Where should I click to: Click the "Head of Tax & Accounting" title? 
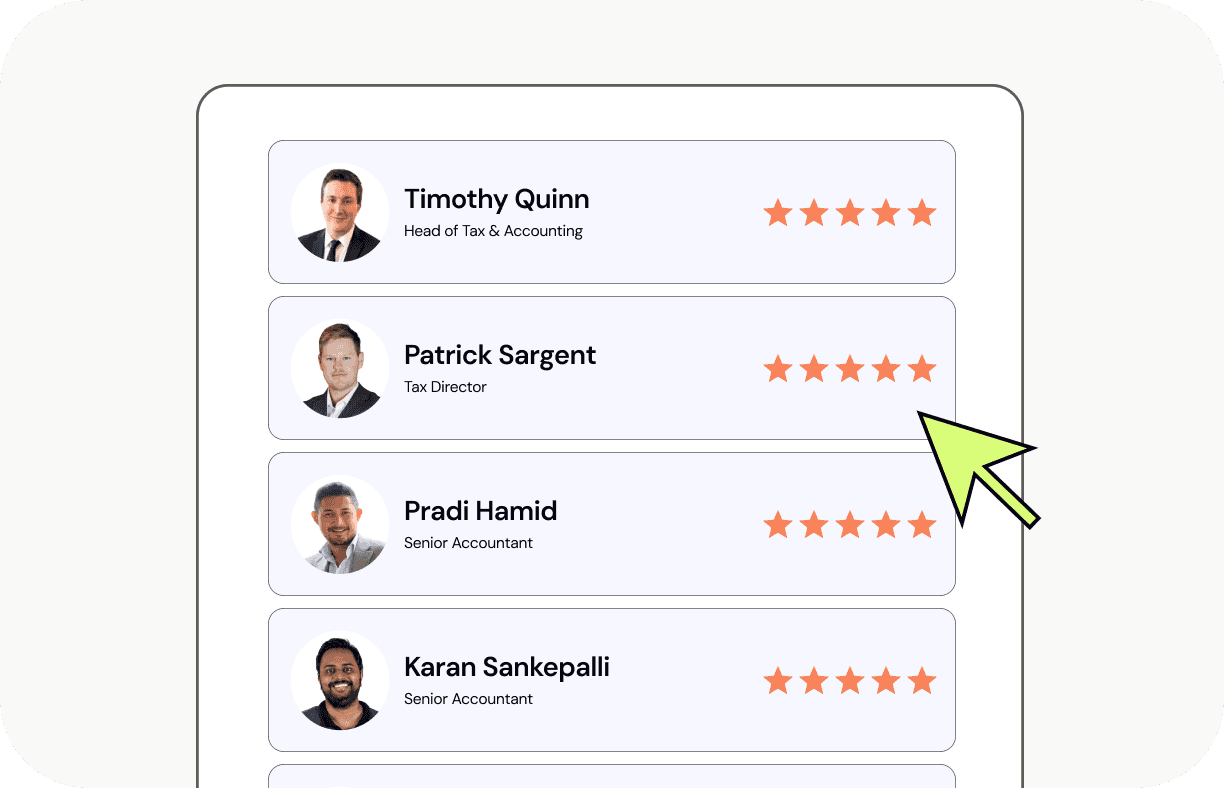(493, 231)
